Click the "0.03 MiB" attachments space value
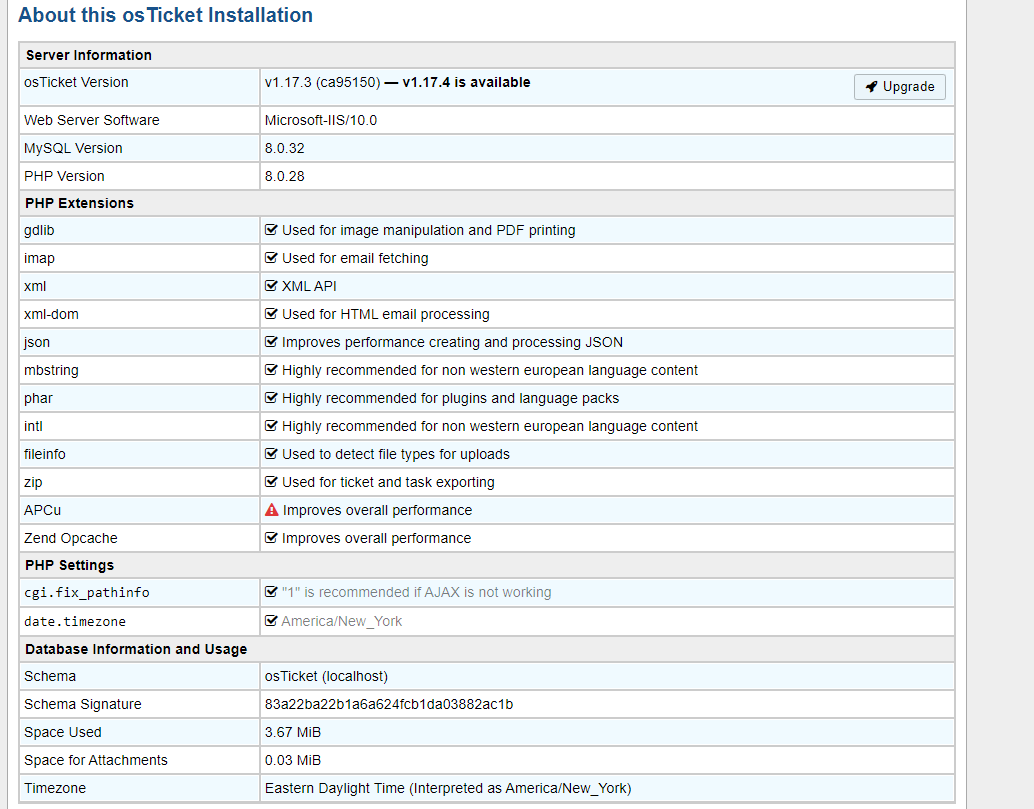Screen dimensions: 1034x809 pyautogui.click(x=293, y=760)
